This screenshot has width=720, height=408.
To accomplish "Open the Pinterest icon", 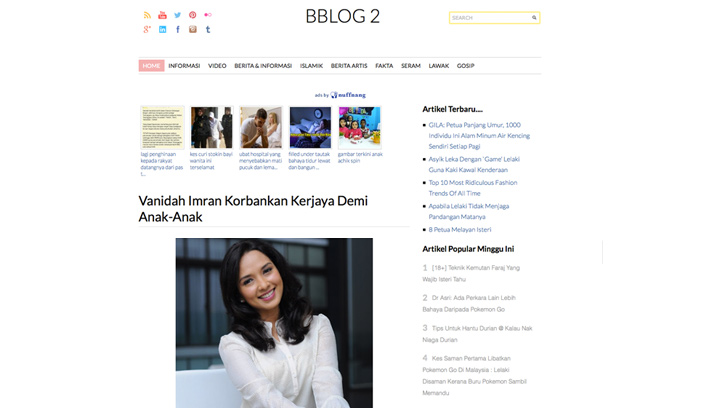I will coord(192,15).
